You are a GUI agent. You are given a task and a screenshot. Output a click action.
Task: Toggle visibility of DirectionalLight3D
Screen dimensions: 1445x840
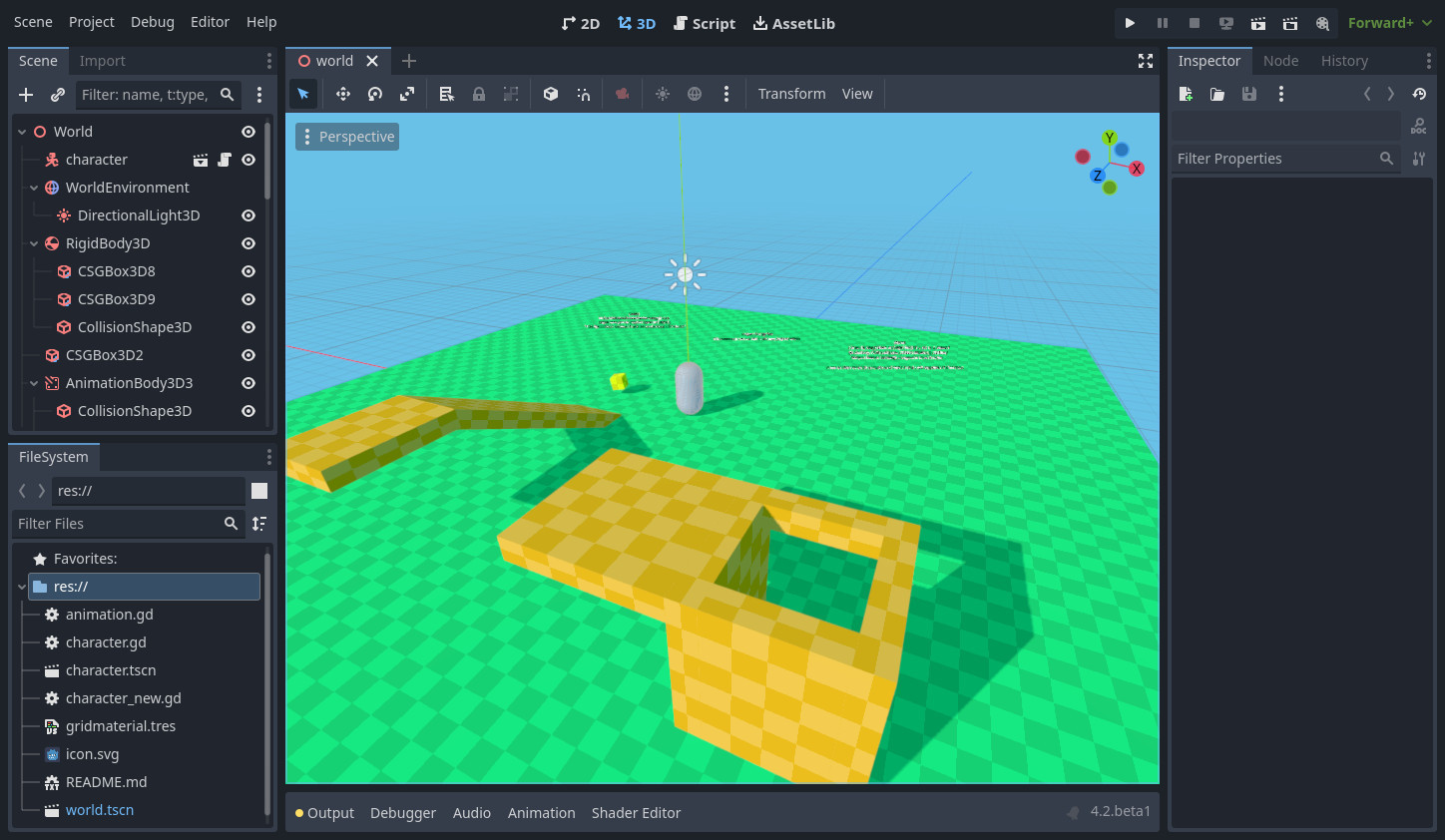(248, 215)
